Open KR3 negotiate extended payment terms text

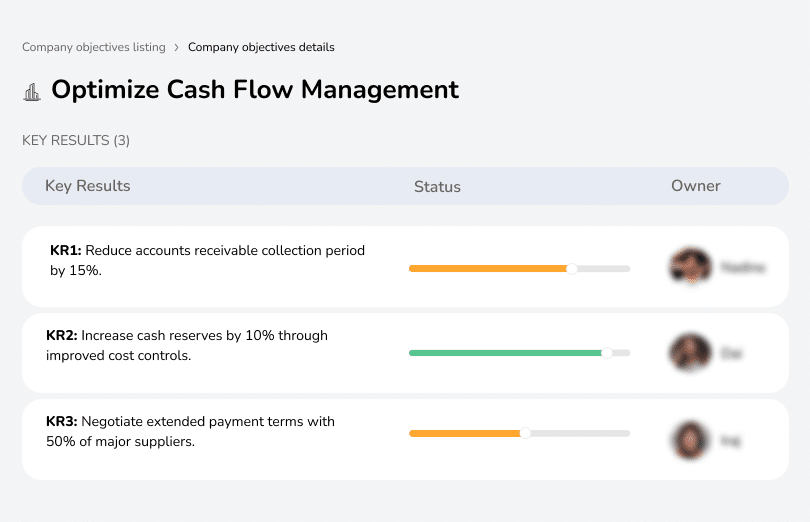point(190,431)
